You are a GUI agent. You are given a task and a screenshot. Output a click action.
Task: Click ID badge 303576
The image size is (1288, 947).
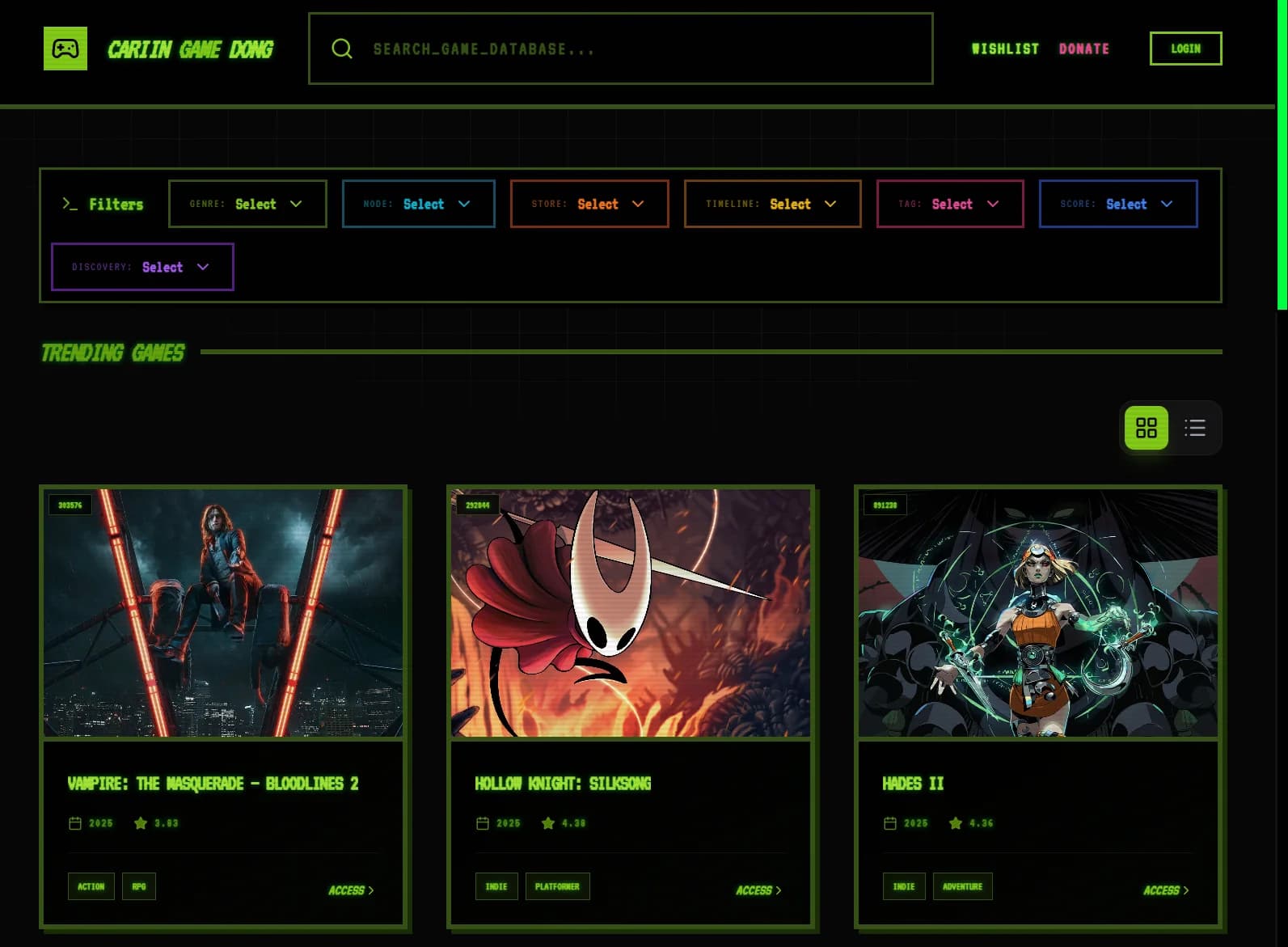pyautogui.click(x=70, y=505)
